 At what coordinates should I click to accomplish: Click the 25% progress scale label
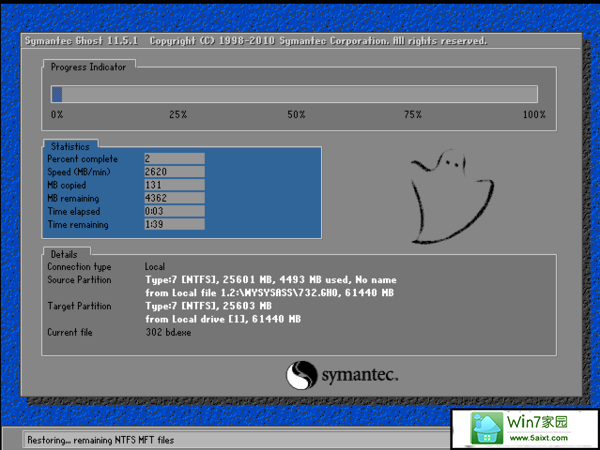pyautogui.click(x=178, y=114)
